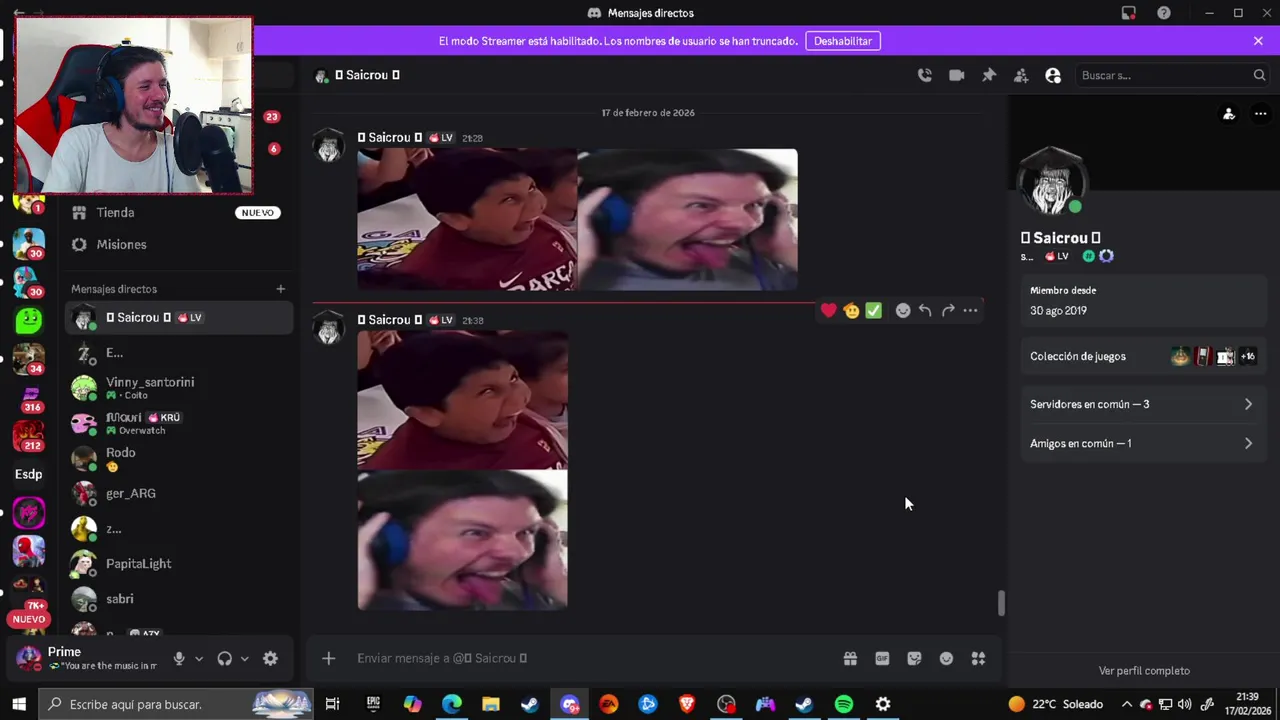
Task: Send a gift via gift icon
Action: 850,658
